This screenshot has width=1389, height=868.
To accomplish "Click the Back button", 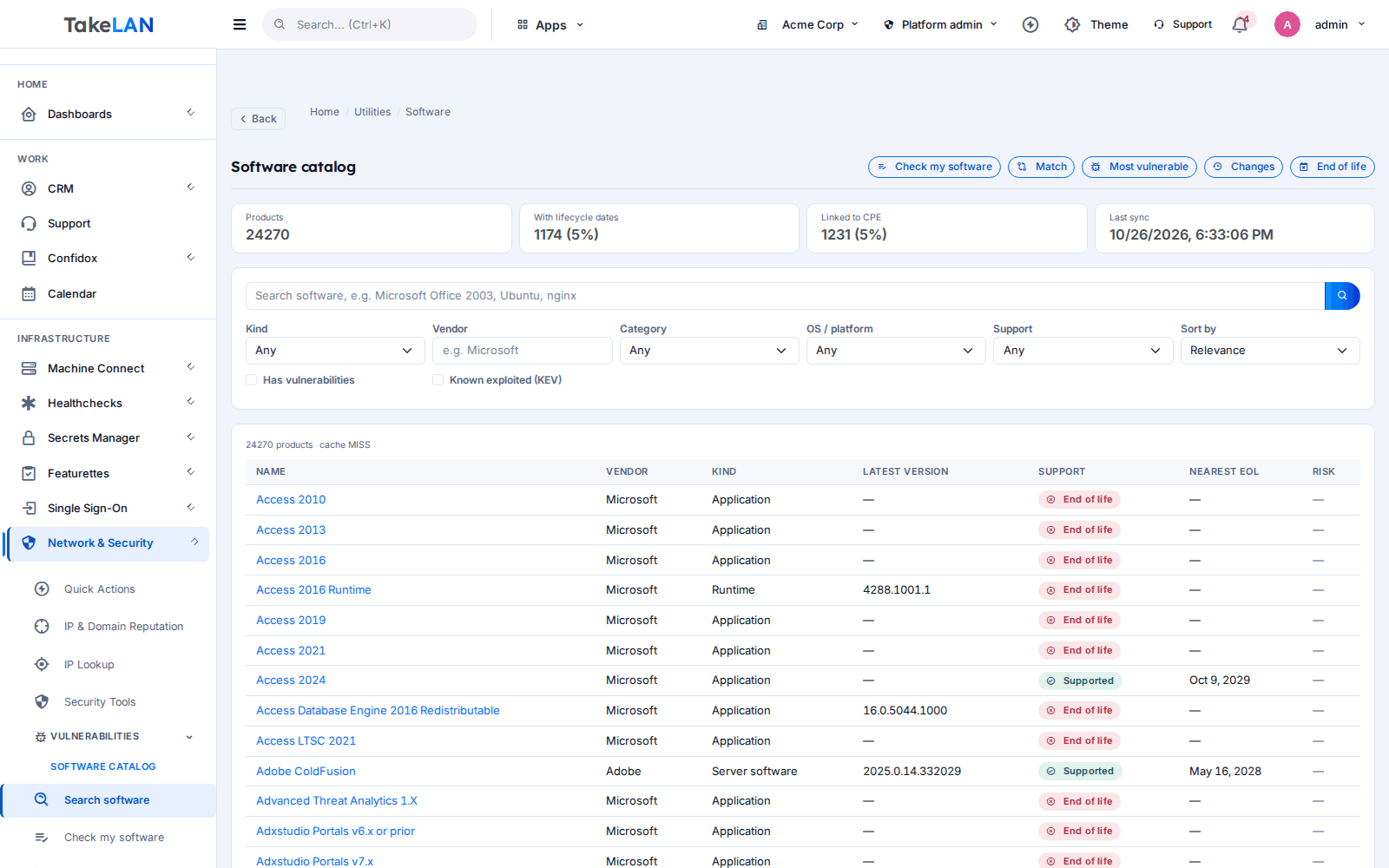I will pyautogui.click(x=258, y=119).
